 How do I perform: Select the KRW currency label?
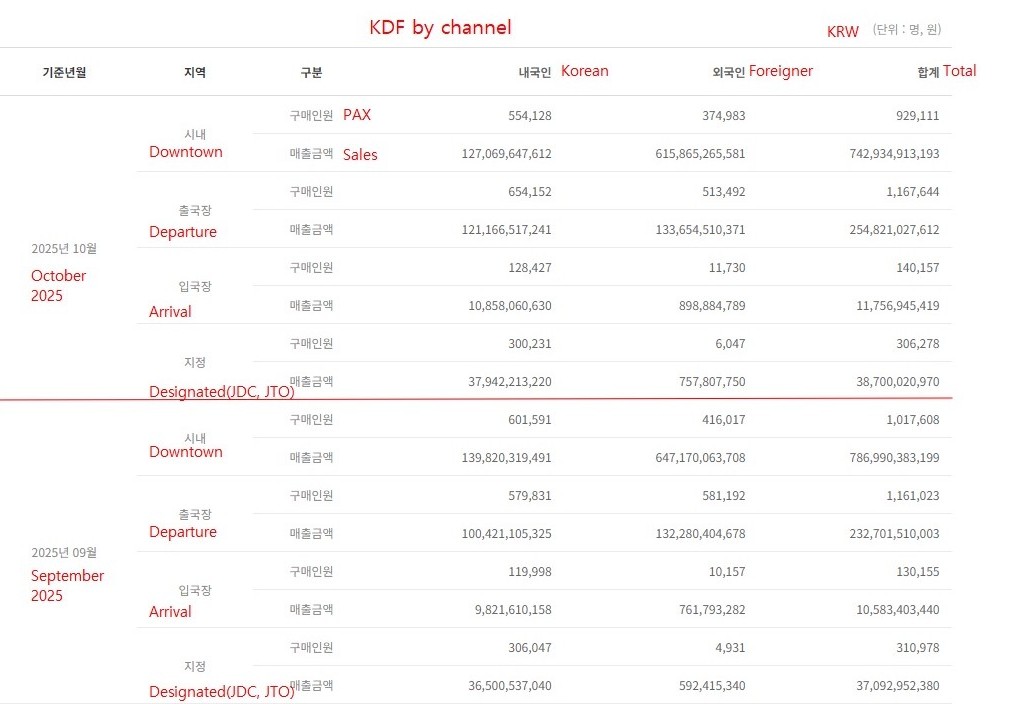(842, 32)
